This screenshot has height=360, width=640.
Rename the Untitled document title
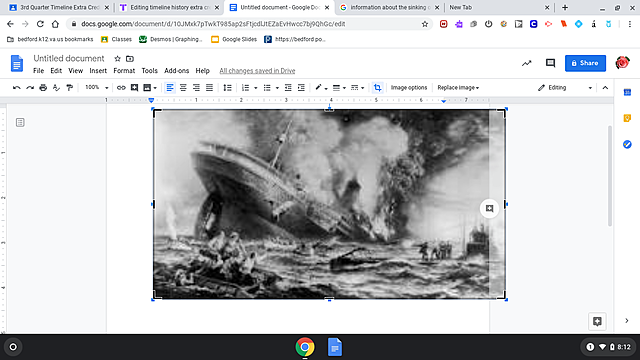(69, 58)
